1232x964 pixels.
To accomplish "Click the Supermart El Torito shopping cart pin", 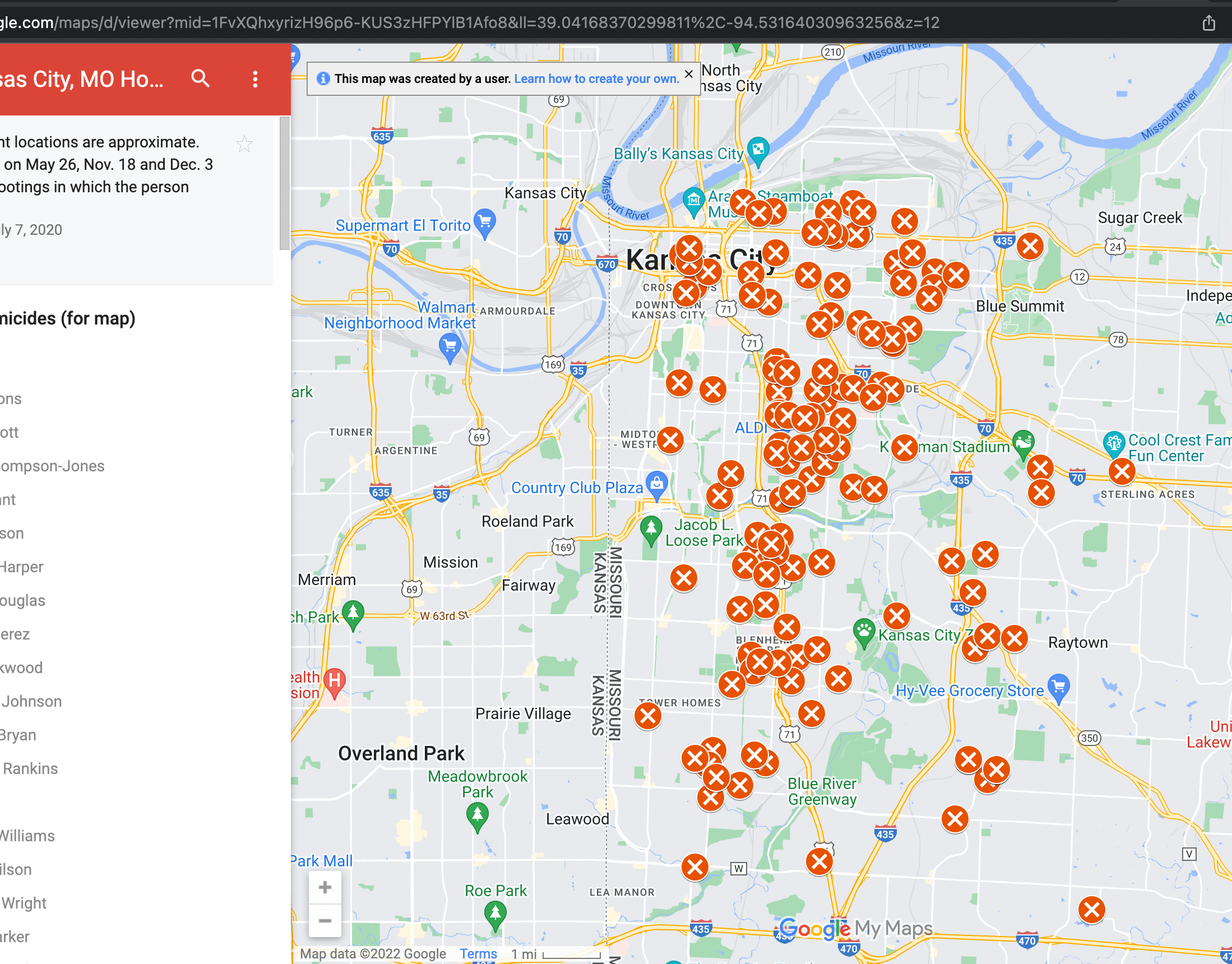I will click(x=485, y=224).
